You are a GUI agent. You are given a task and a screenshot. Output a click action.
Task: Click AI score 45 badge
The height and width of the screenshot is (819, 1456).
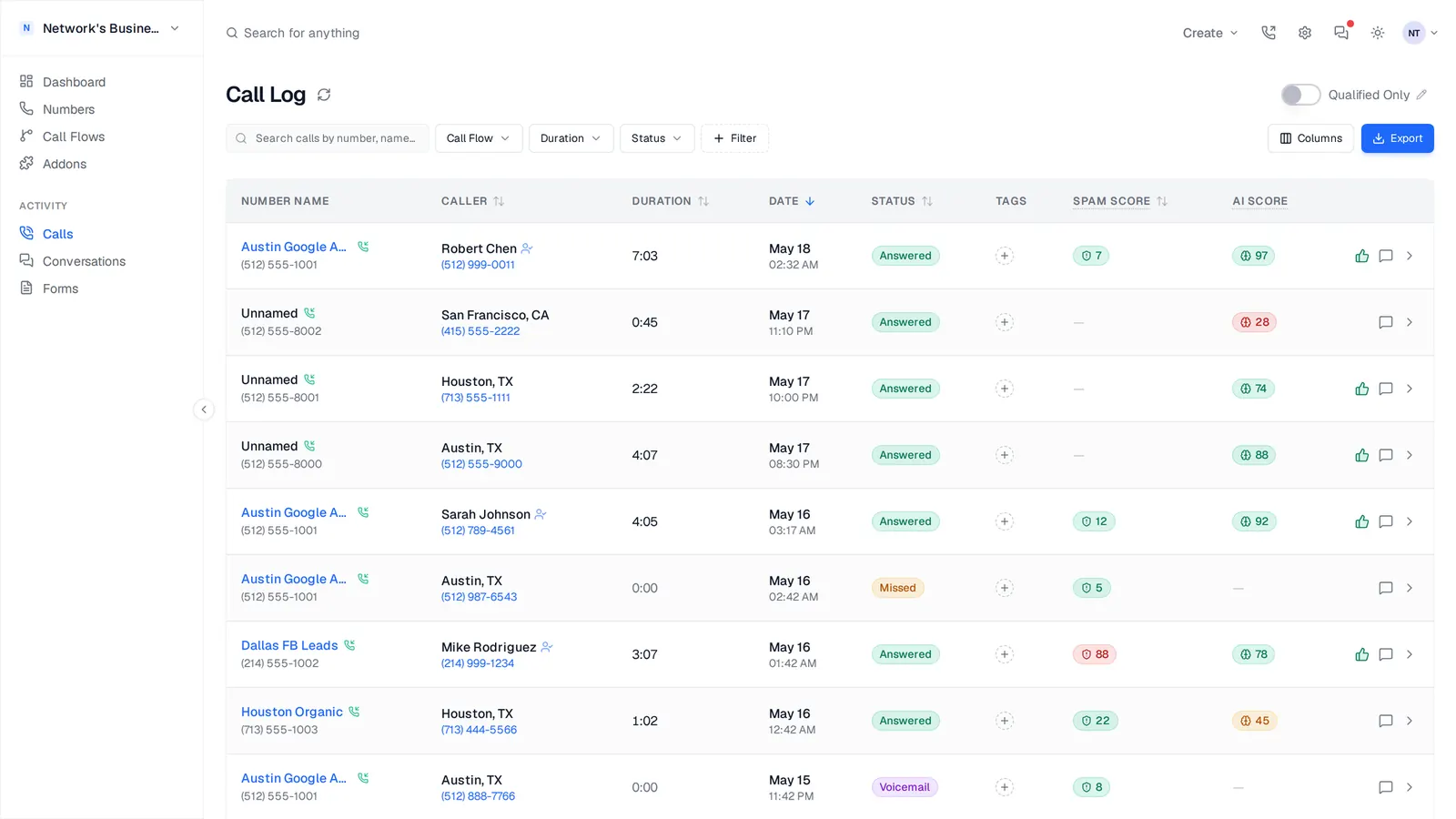(x=1254, y=721)
